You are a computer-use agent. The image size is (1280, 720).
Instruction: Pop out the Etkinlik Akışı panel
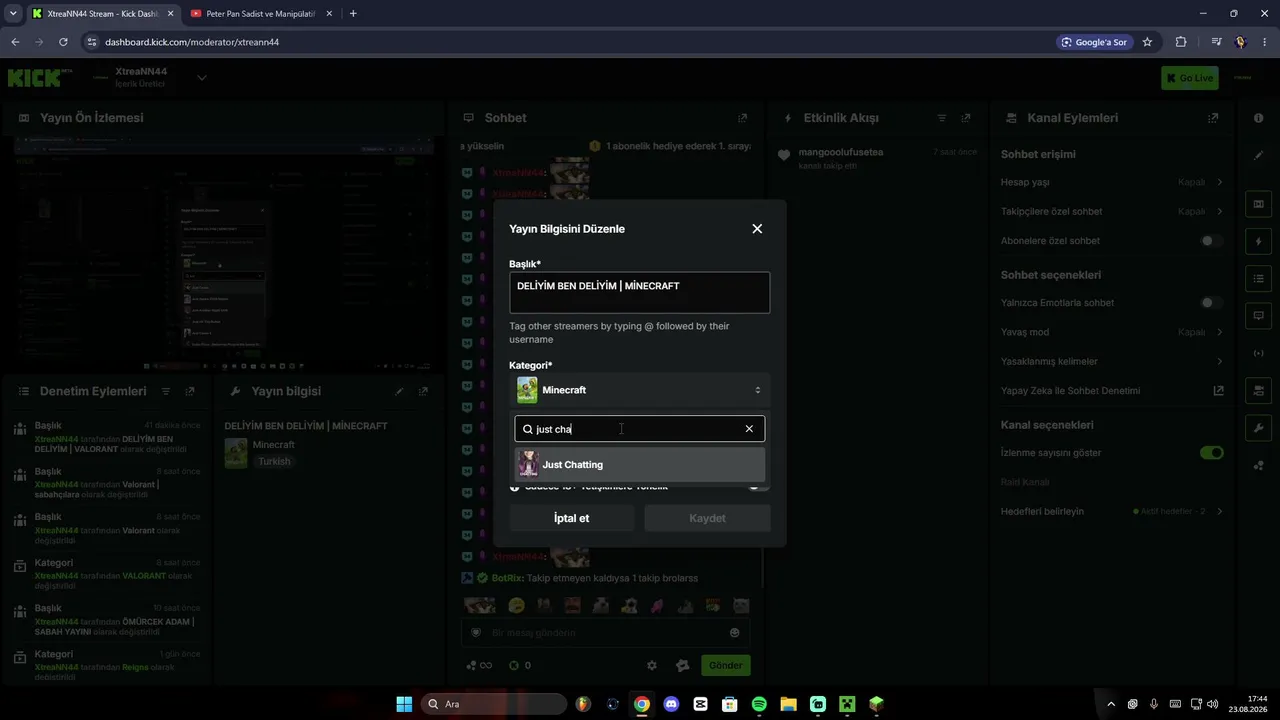(966, 118)
